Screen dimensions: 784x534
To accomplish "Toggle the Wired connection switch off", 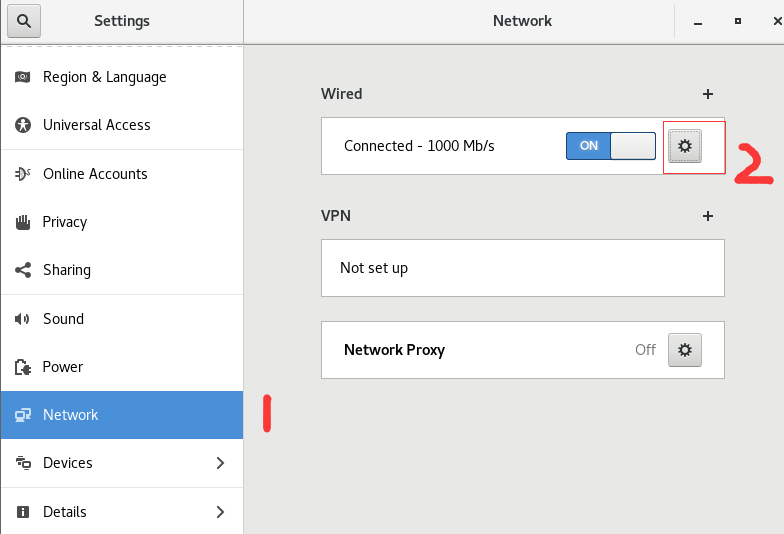I will coord(610,146).
